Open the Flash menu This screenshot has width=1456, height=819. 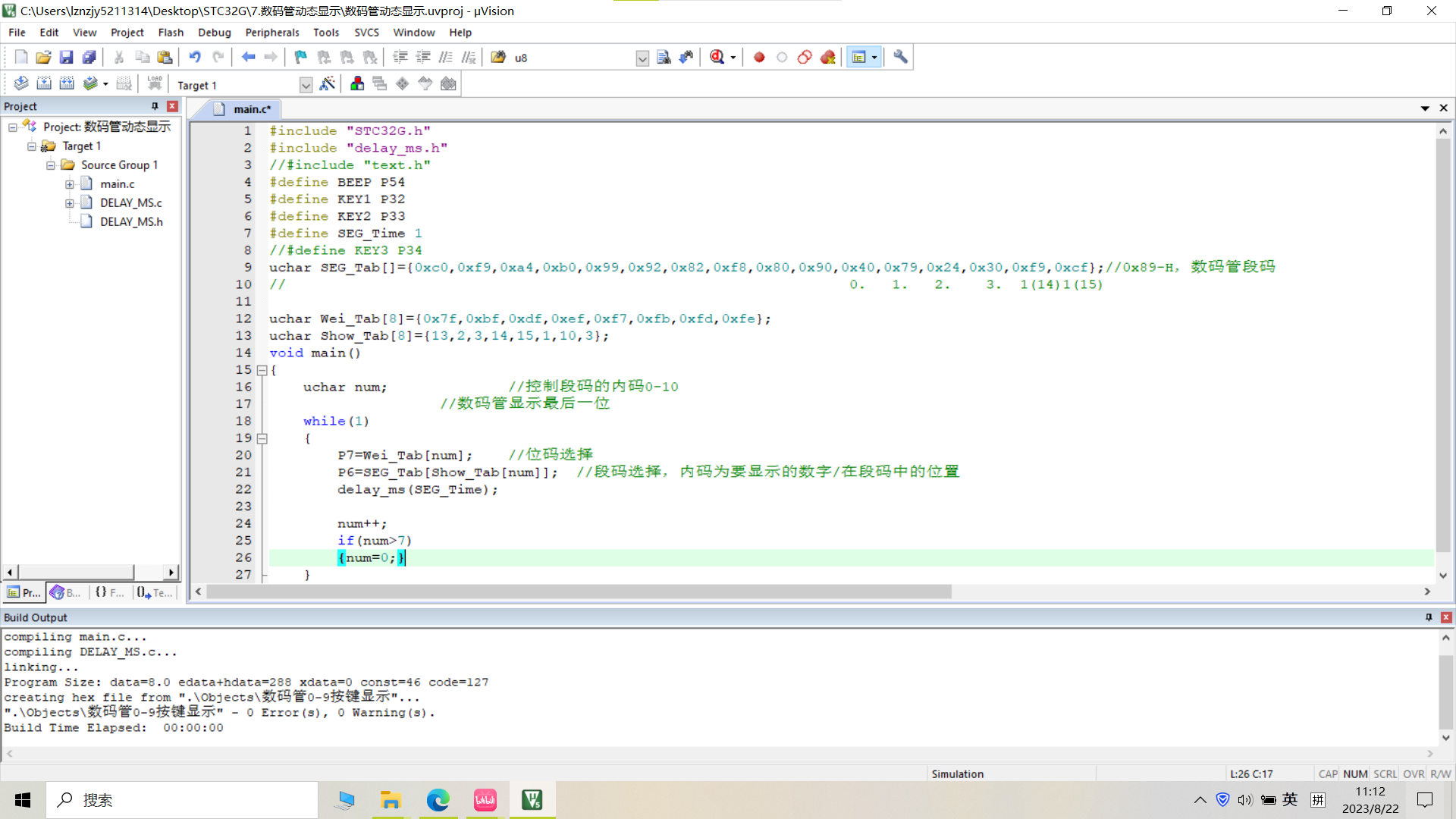tap(171, 33)
